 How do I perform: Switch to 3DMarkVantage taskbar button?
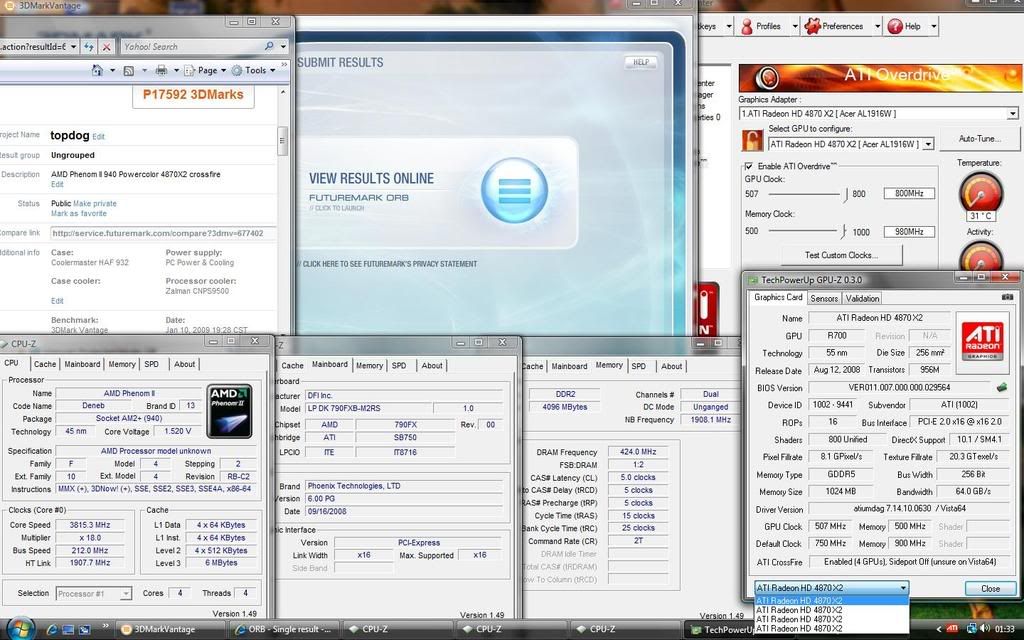pyautogui.click(x=170, y=630)
